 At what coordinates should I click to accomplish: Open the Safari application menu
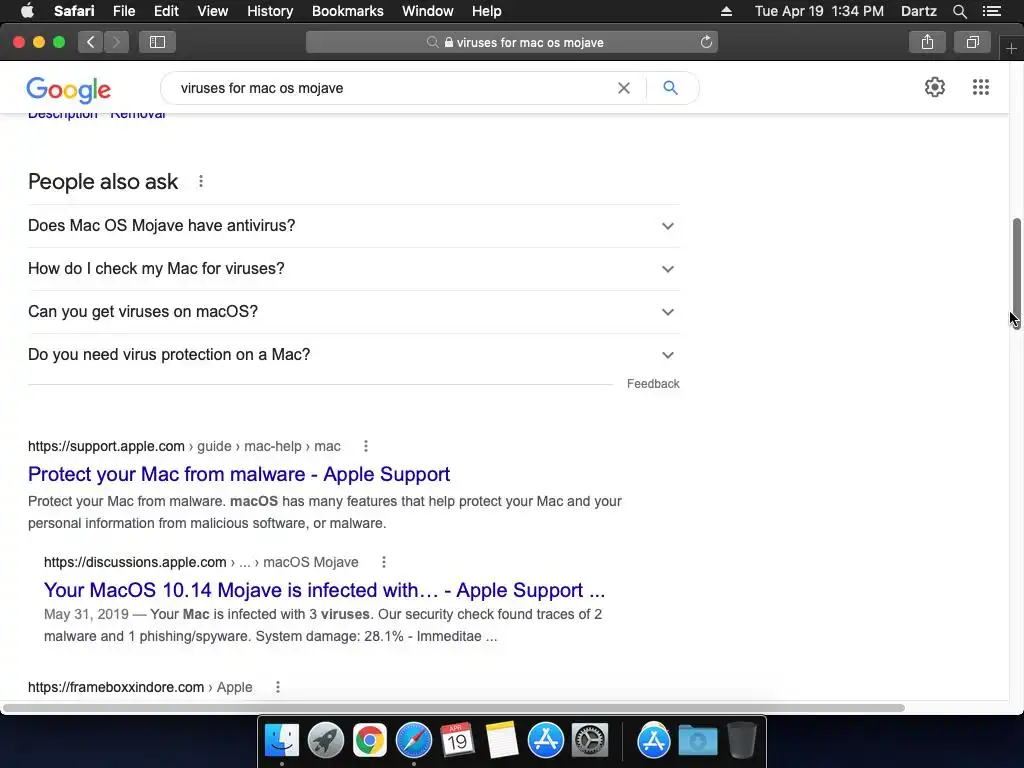coord(74,11)
